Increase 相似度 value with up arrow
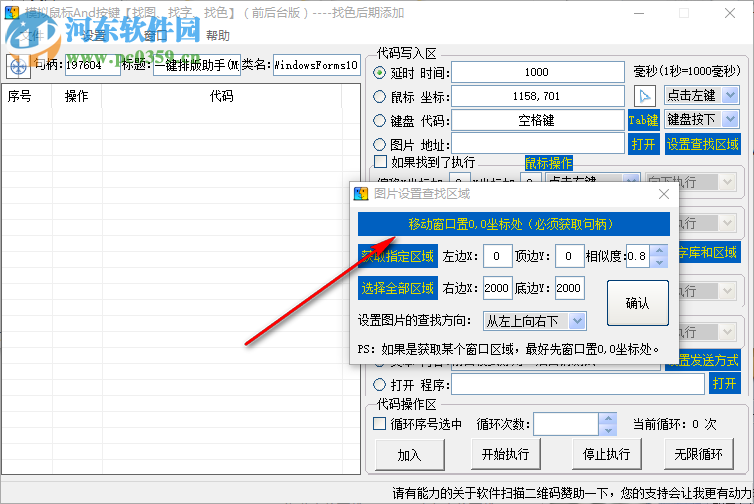The width and height of the screenshot is (754, 504). pyautogui.click(x=659, y=251)
